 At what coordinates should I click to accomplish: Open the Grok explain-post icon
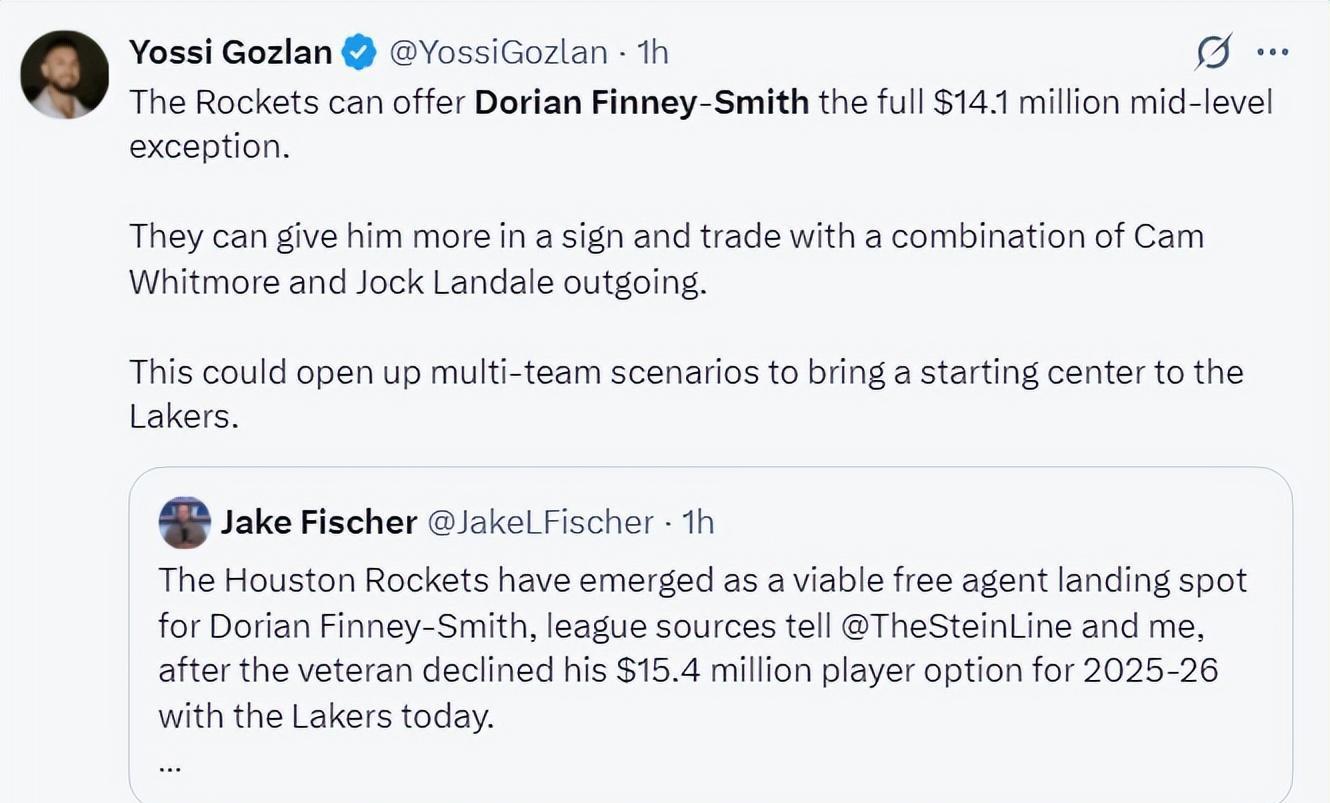(x=1213, y=52)
